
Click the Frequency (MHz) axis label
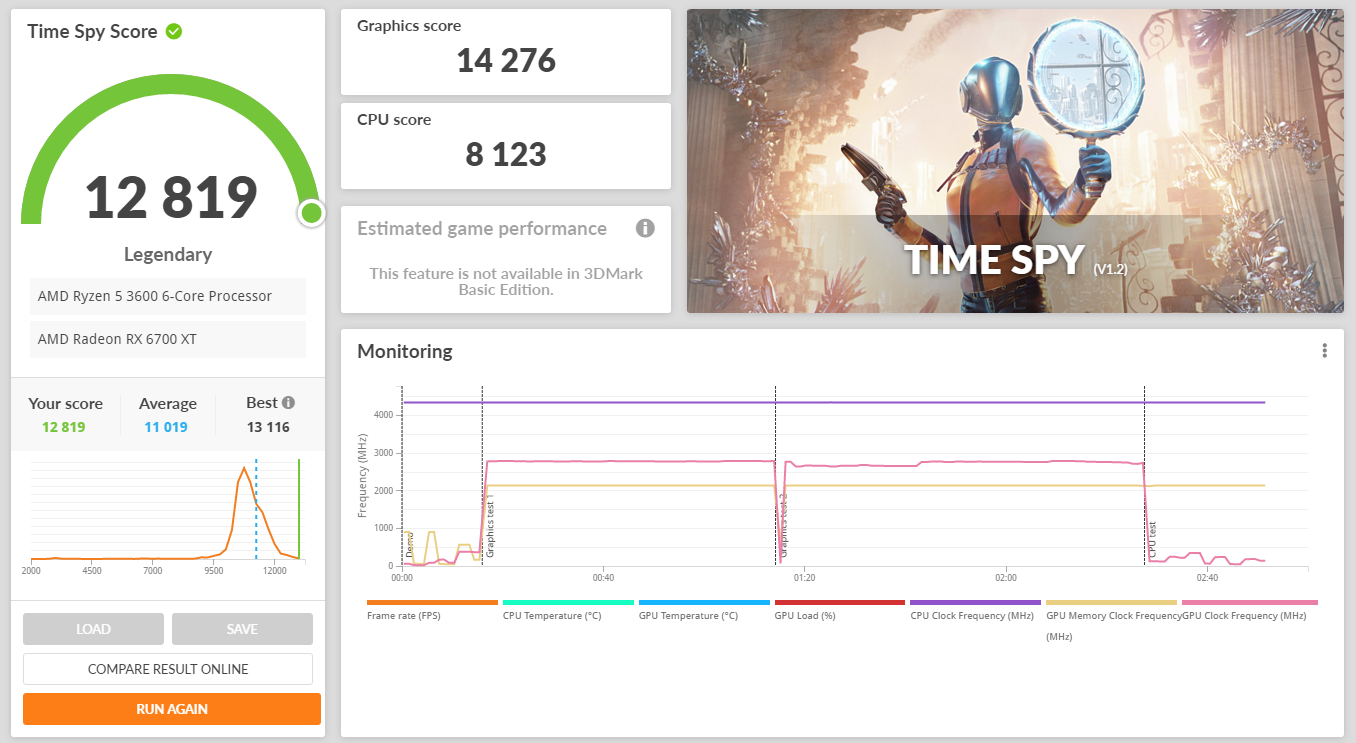362,475
